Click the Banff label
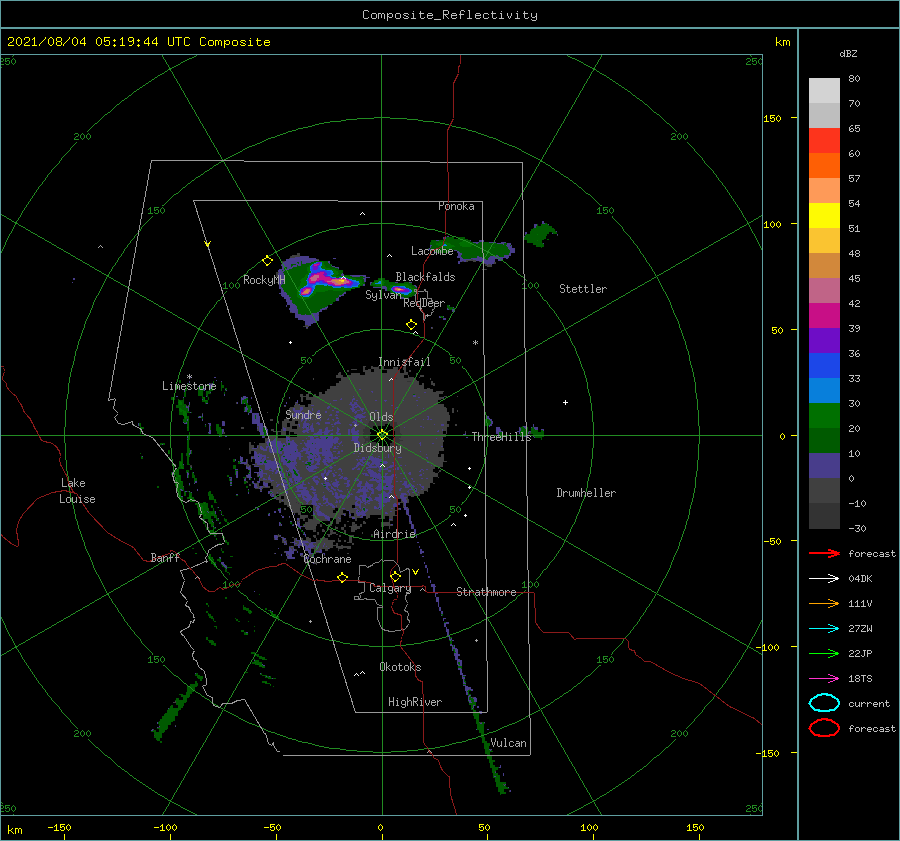 point(165,557)
